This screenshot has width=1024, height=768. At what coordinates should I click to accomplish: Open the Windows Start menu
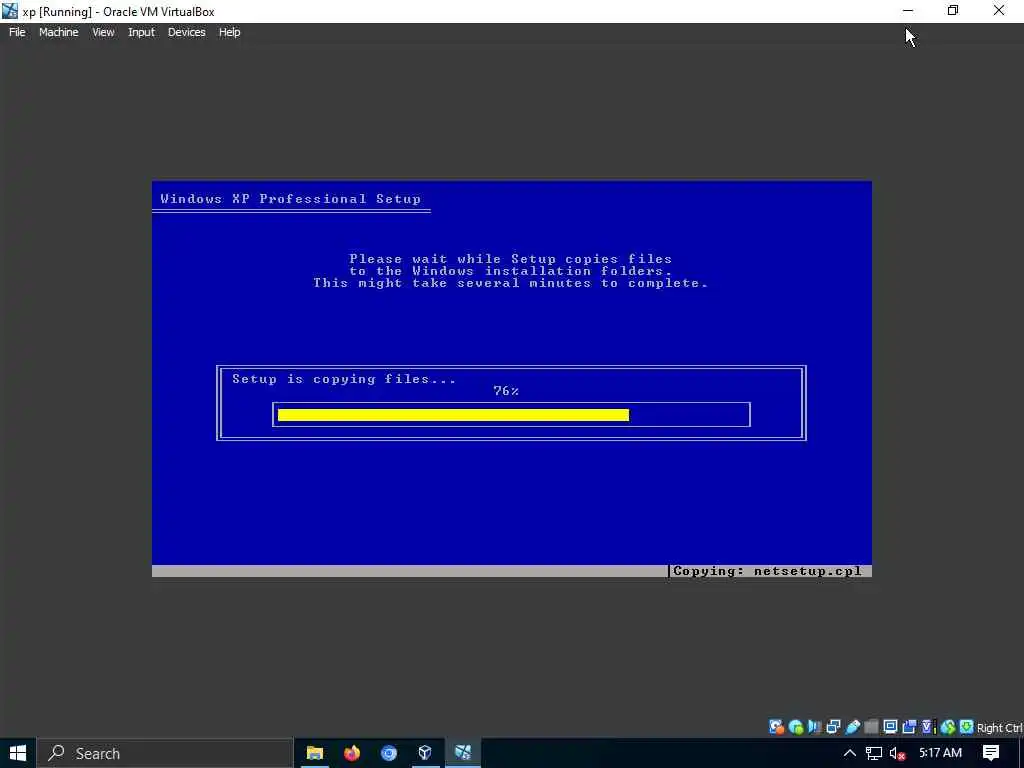click(18, 753)
